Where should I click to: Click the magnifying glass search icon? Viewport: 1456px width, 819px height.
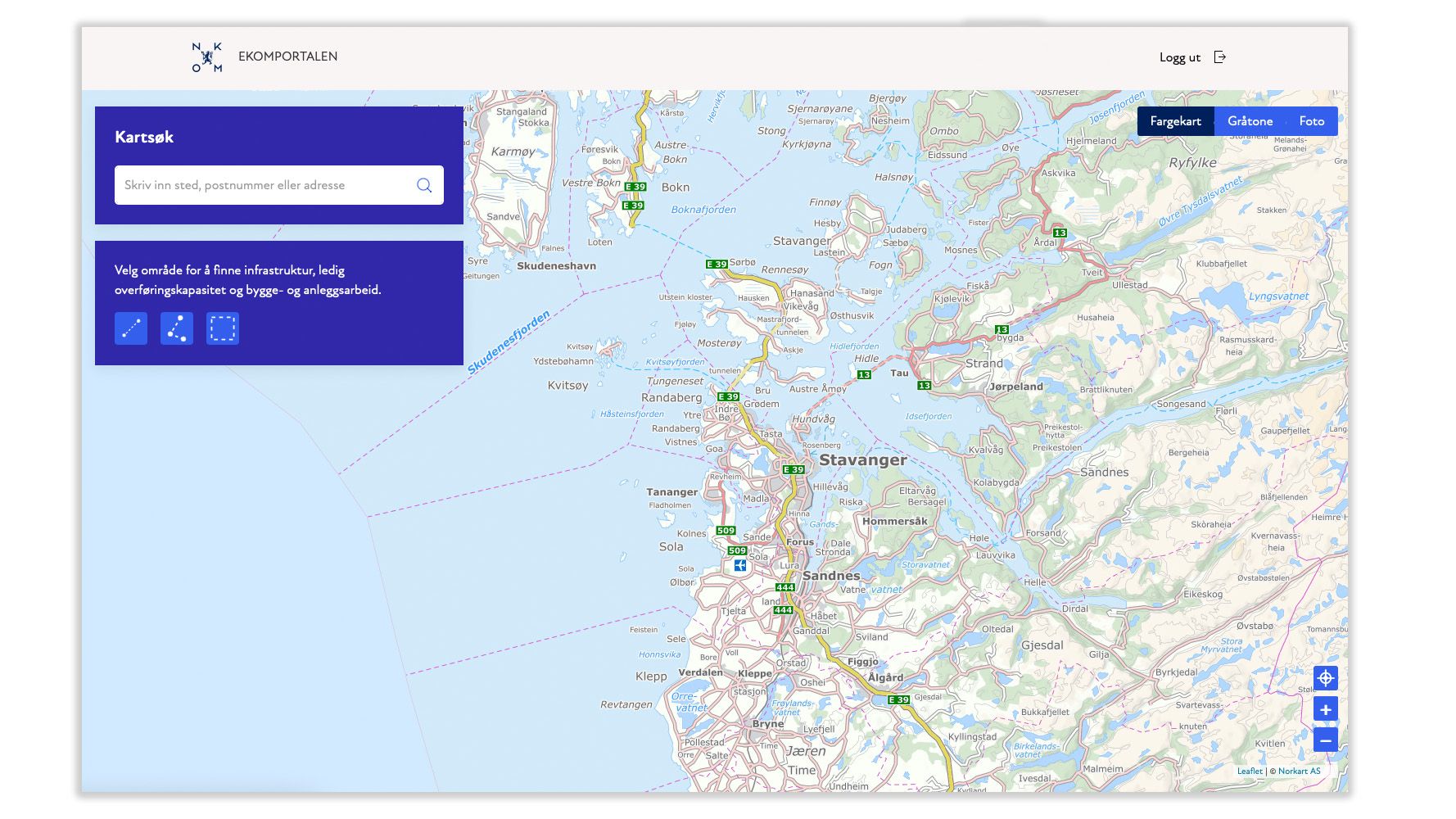(x=424, y=185)
